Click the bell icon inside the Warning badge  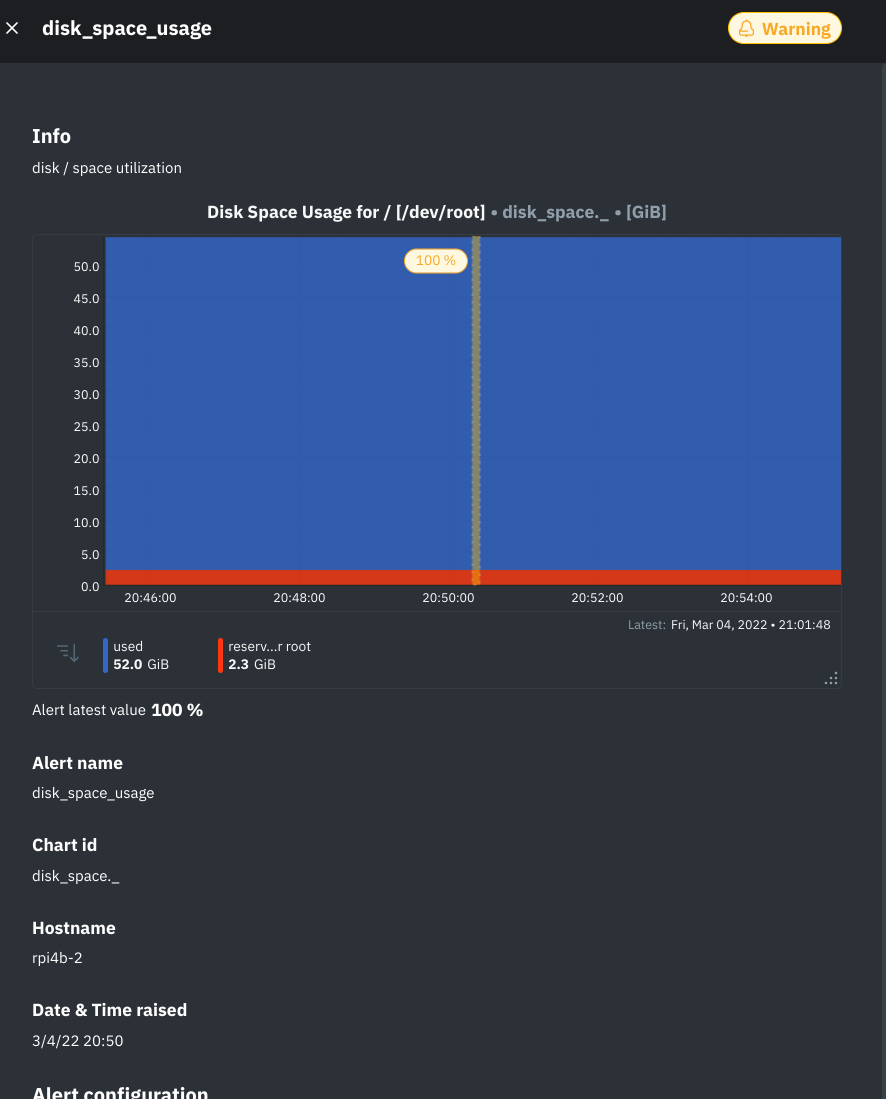pyautogui.click(x=747, y=29)
